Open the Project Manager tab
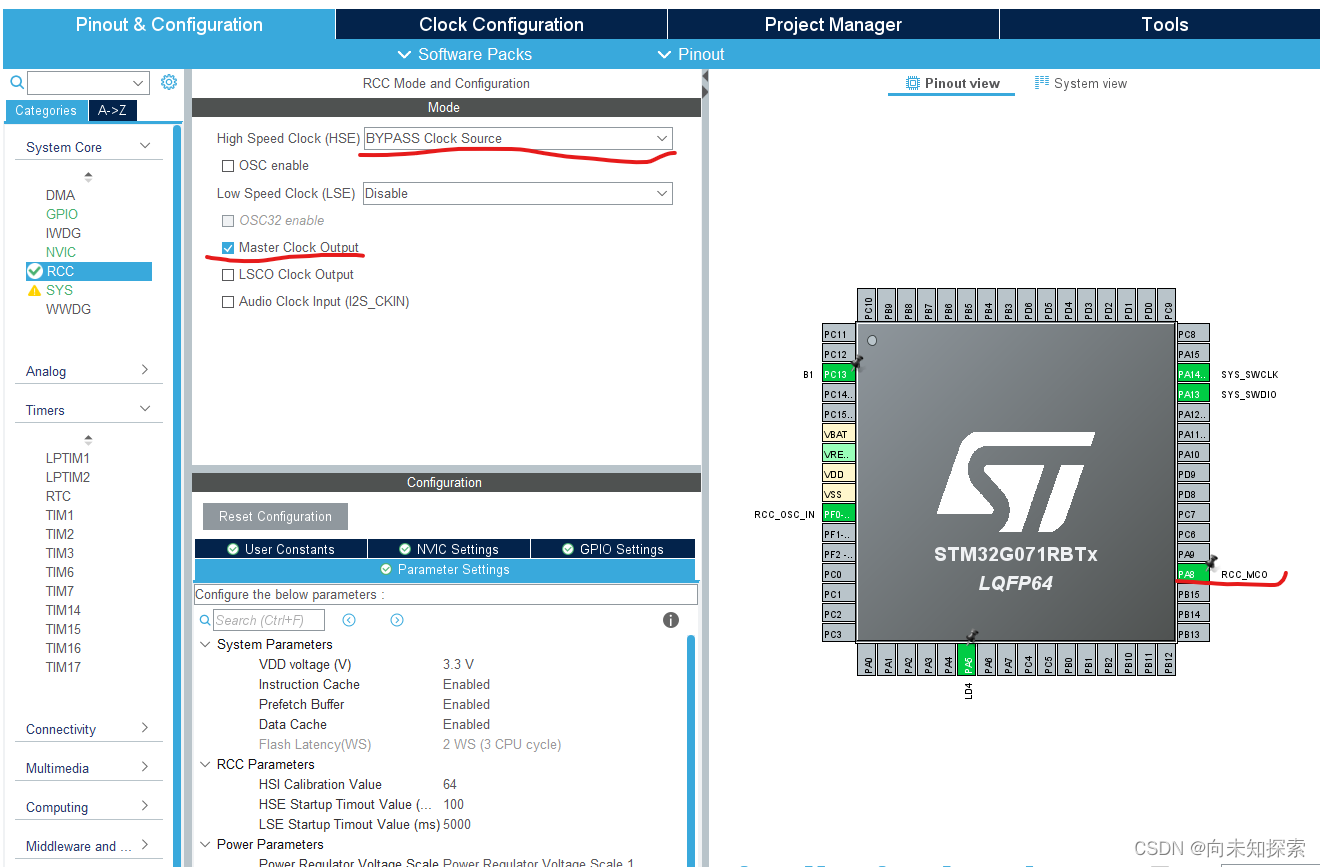This screenshot has width=1320, height=867. (833, 25)
